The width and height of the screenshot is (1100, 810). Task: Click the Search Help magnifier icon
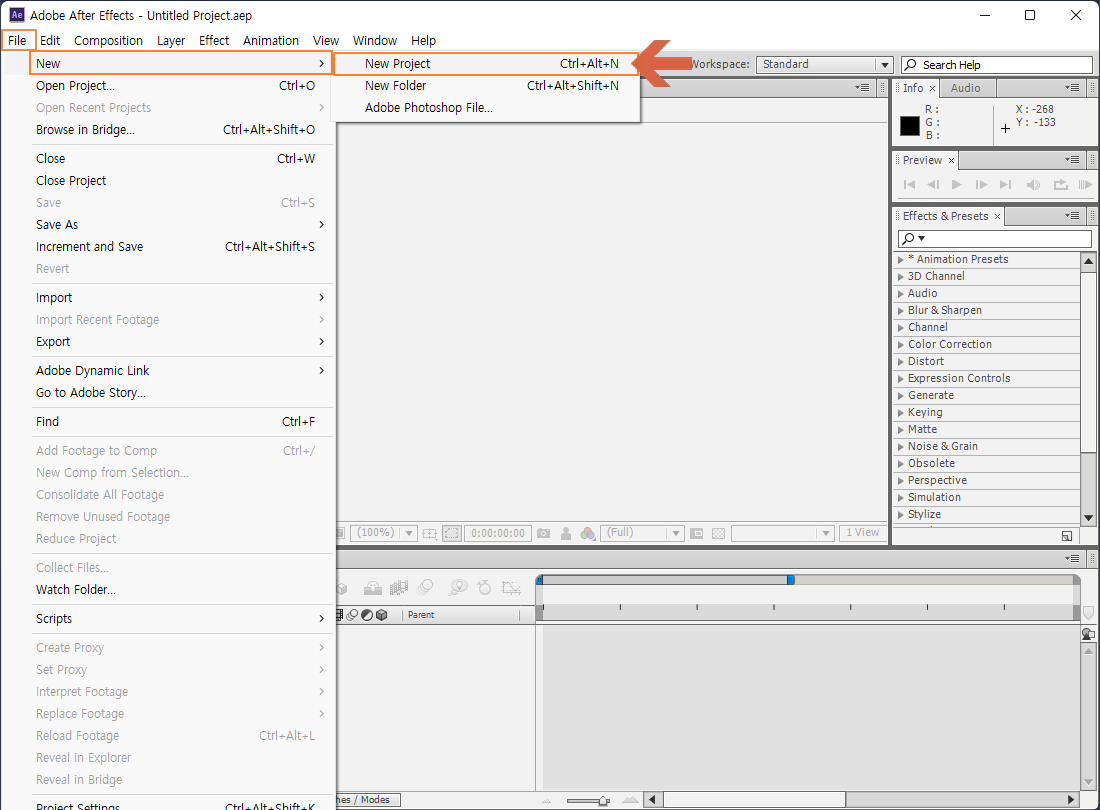[911, 65]
